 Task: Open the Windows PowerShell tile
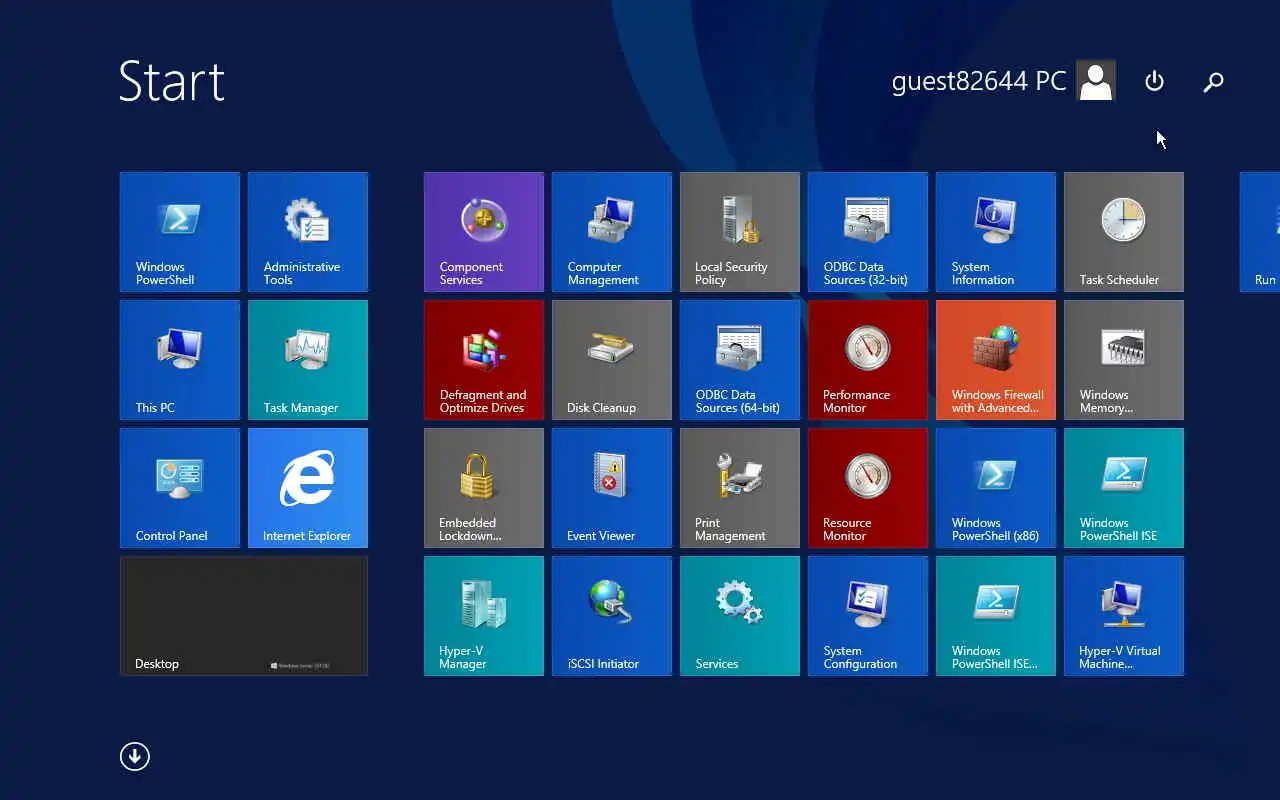tap(180, 232)
